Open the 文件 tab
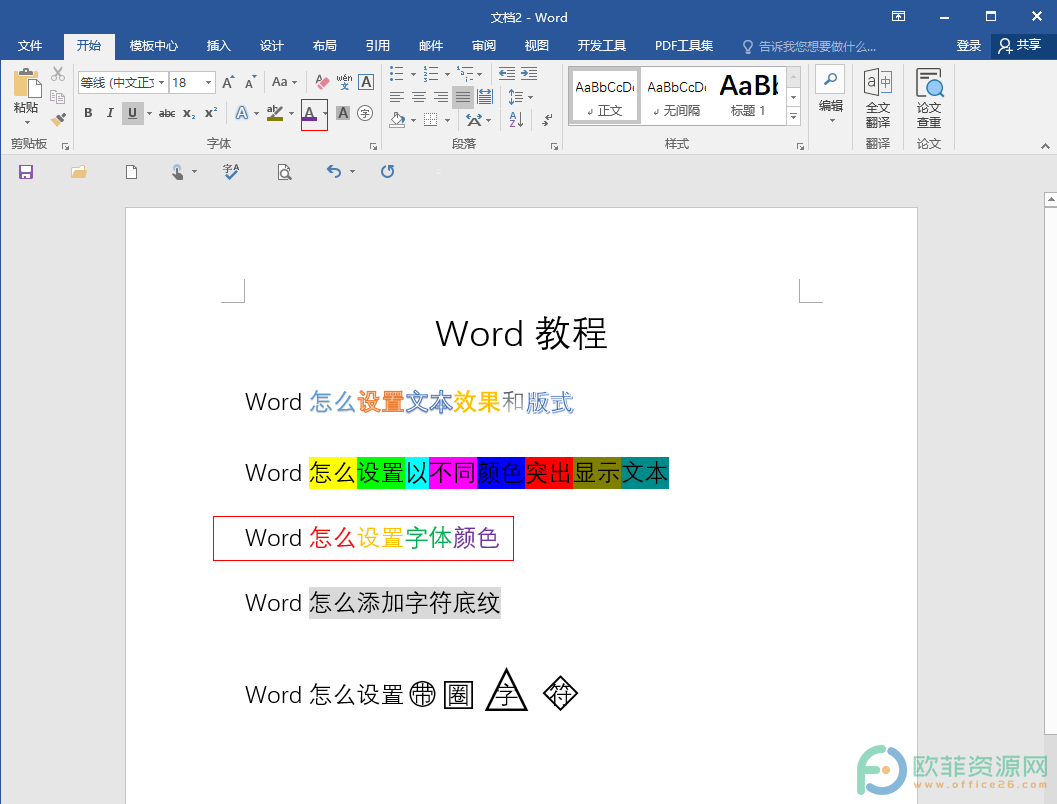Screen dimensions: 1057x804 coord(30,46)
